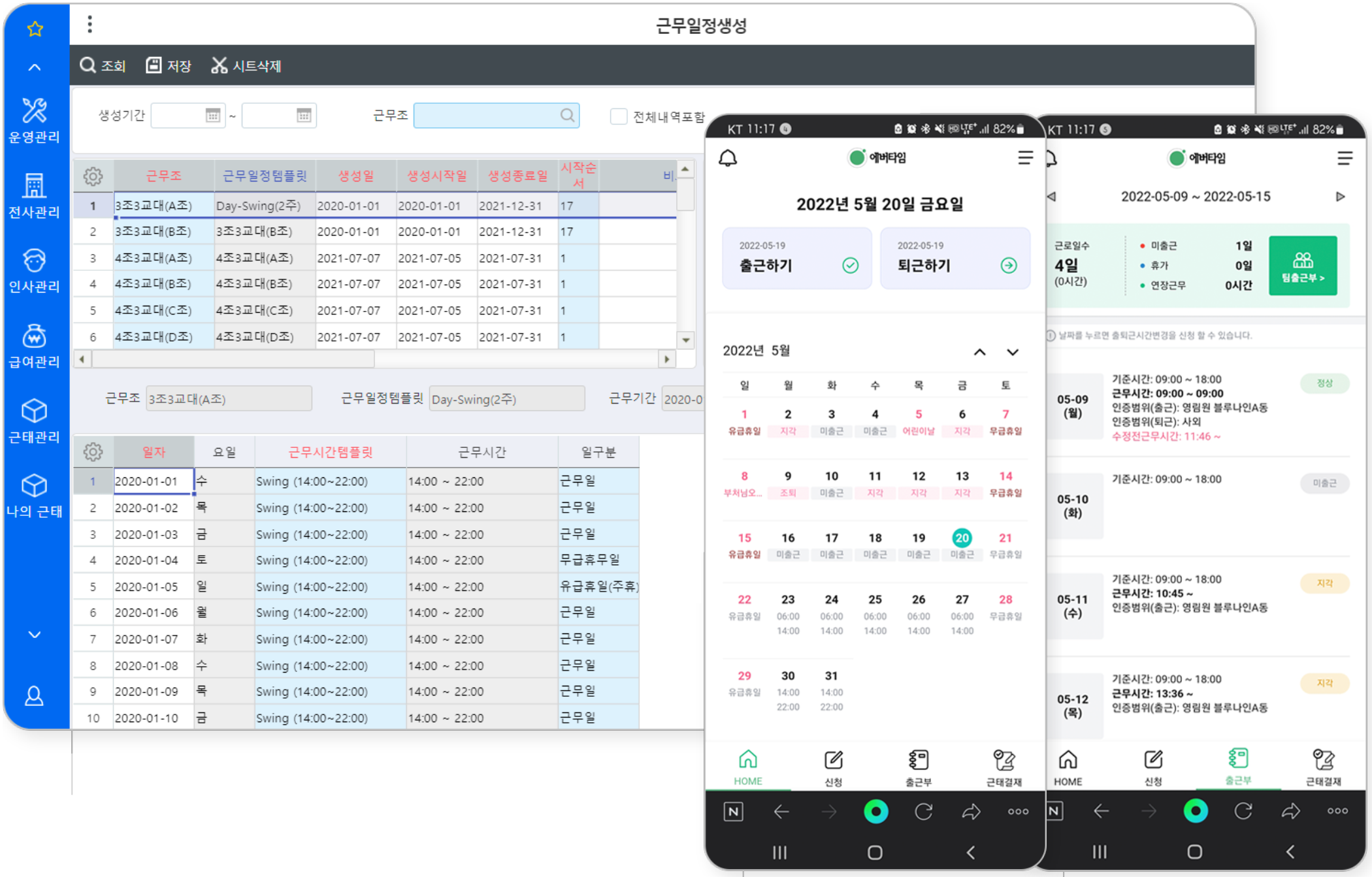The width and height of the screenshot is (1372, 877).
Task: Toggle the 전체내역포함 checkbox
Action: 618,116
